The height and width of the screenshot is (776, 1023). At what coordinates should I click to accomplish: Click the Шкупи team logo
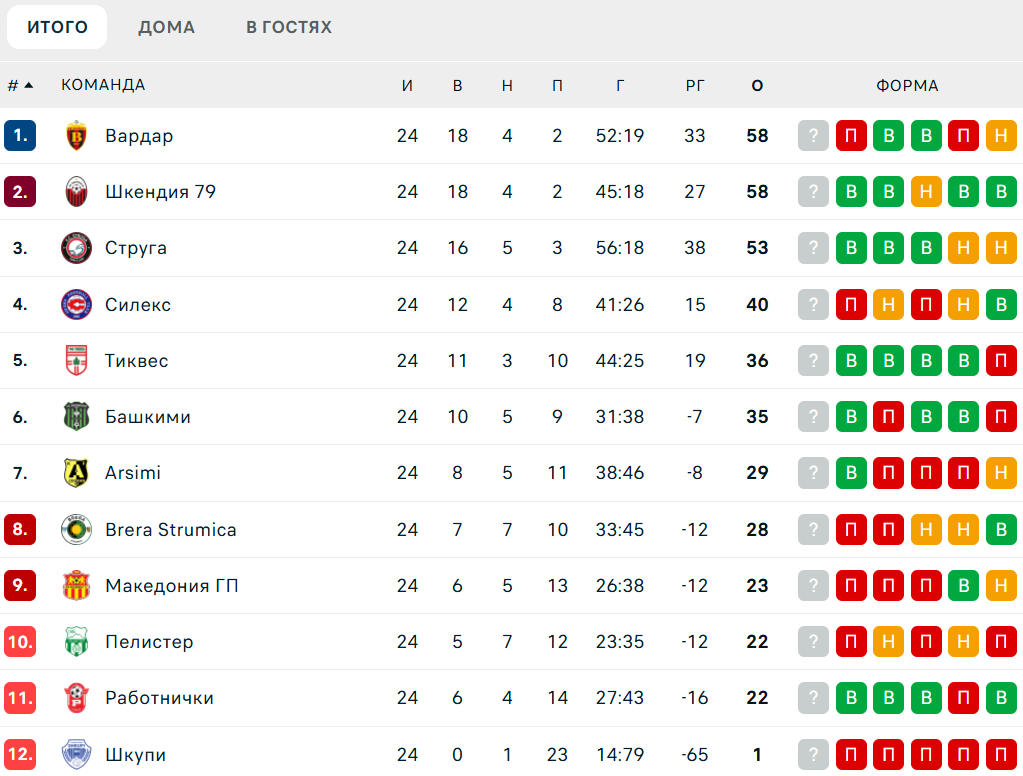coord(76,754)
